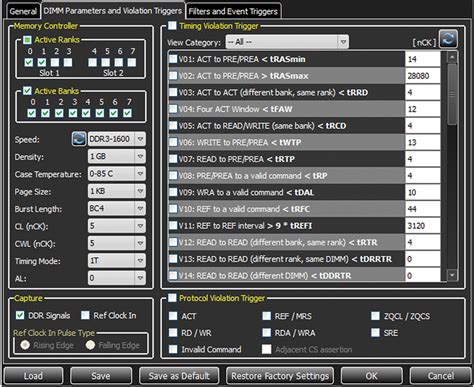This screenshot has height=387, width=474.
Task: Click the Load button
Action: click(x=33, y=376)
